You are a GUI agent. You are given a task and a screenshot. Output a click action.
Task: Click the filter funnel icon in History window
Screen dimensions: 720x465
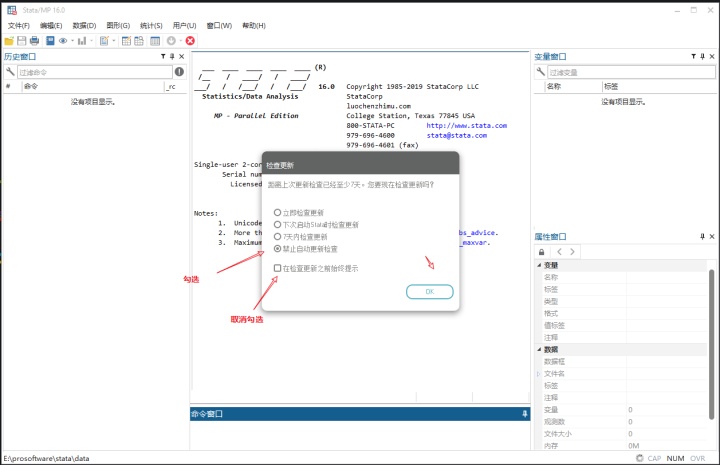(163, 56)
